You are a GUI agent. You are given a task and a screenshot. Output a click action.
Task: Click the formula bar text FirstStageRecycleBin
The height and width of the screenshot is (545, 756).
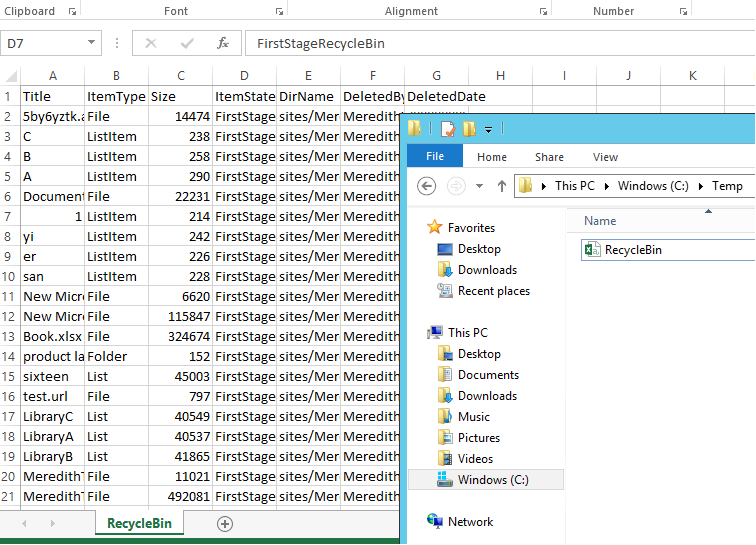pyautogui.click(x=321, y=43)
